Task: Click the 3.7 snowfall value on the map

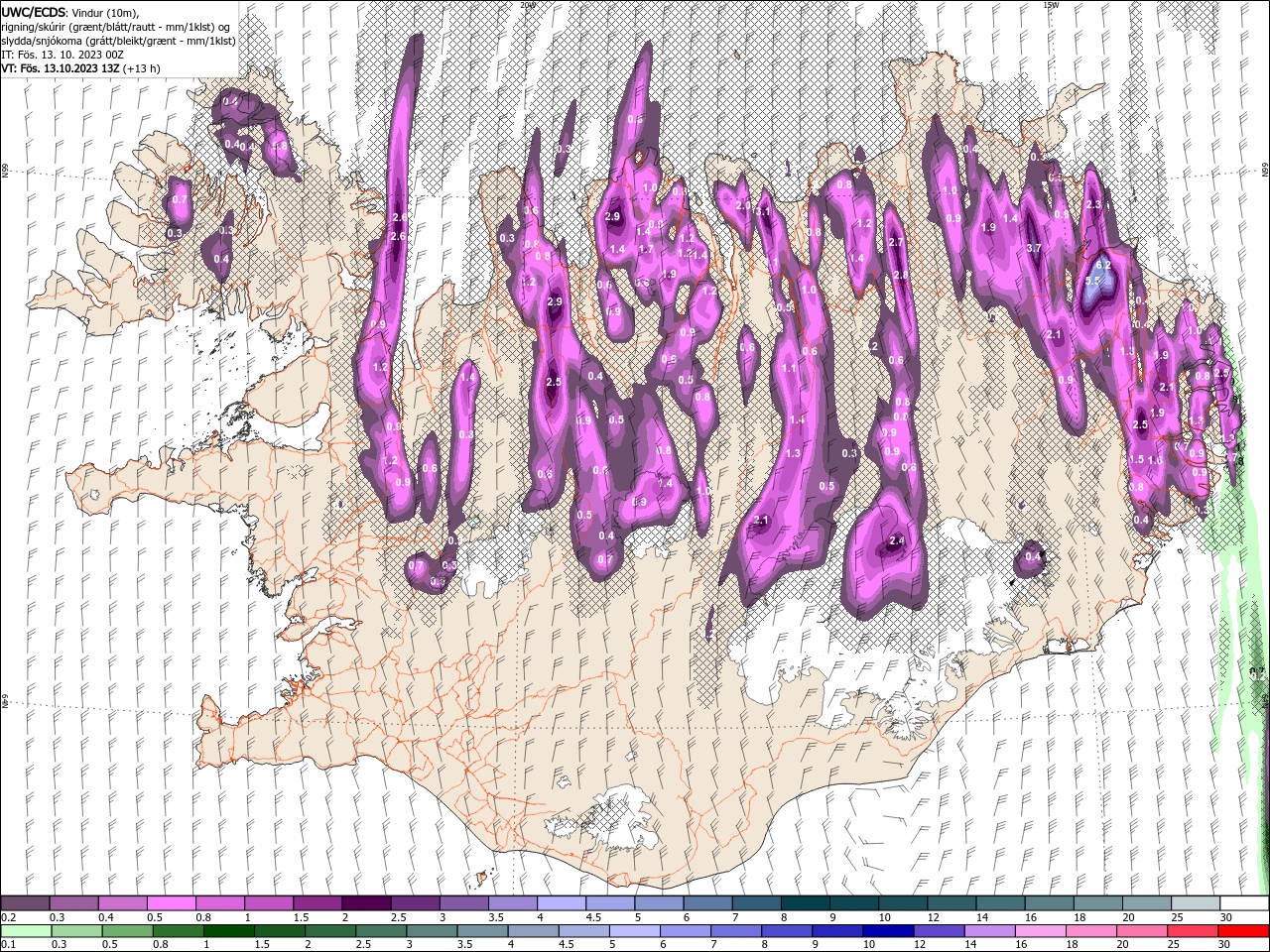Action: [x=1033, y=248]
